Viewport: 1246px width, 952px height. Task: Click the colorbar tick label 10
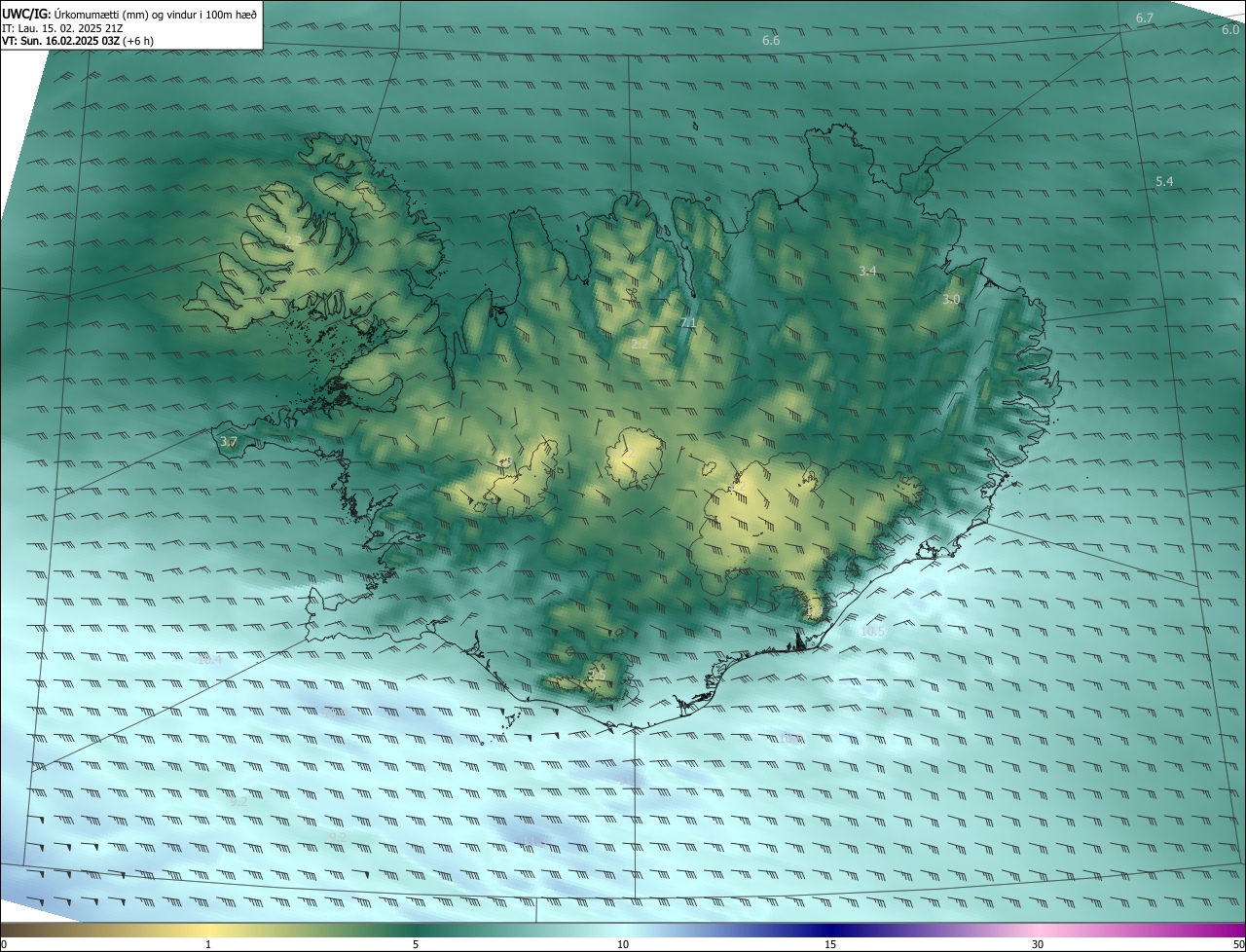point(623,945)
